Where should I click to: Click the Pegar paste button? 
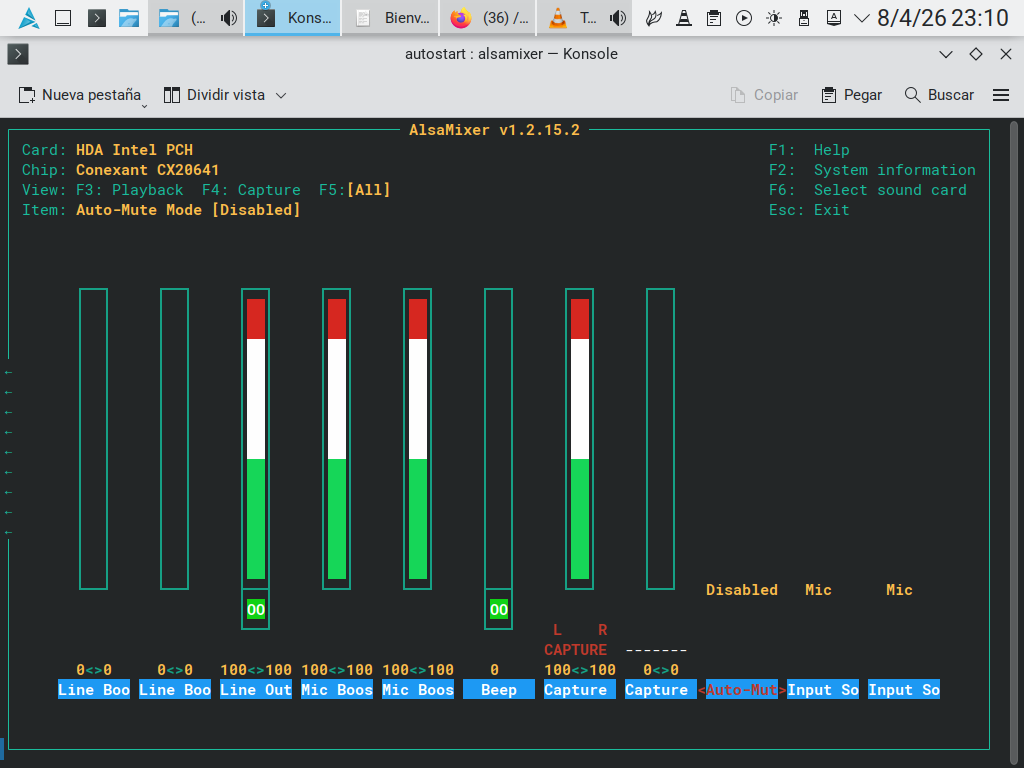click(851, 95)
